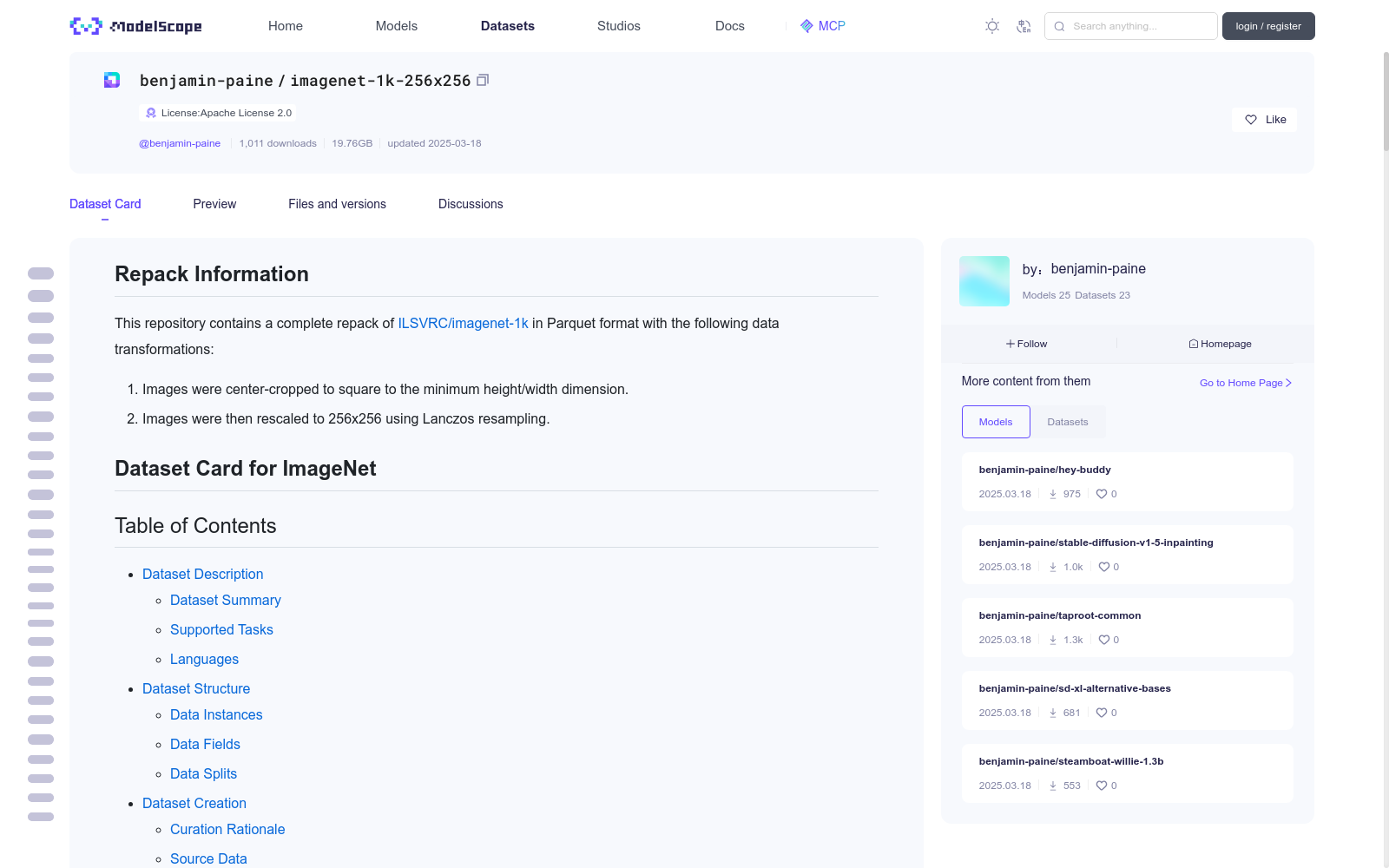Jump to Dataset Structure section
This screenshot has width=1389, height=868.
coord(196,688)
